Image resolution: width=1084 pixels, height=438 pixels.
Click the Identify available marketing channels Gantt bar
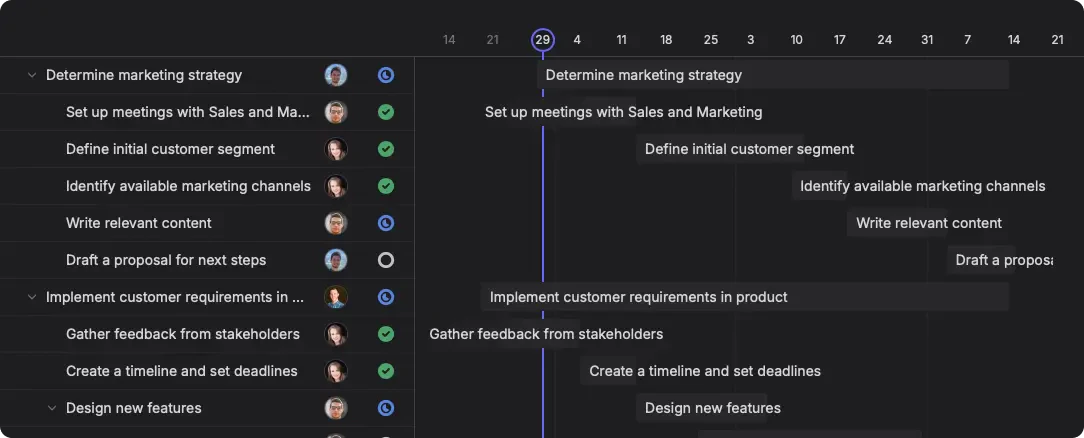click(820, 186)
